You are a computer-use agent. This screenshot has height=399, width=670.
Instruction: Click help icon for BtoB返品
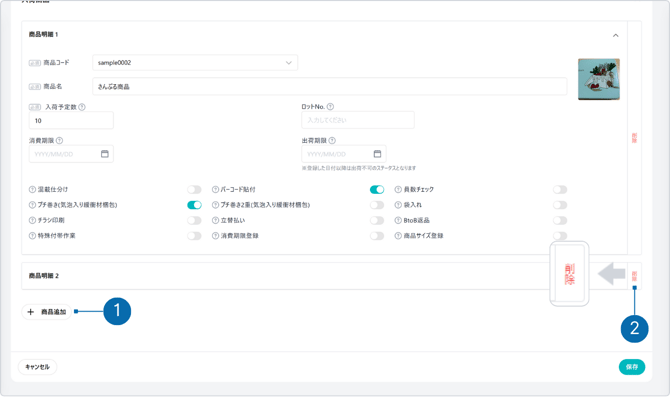398,220
